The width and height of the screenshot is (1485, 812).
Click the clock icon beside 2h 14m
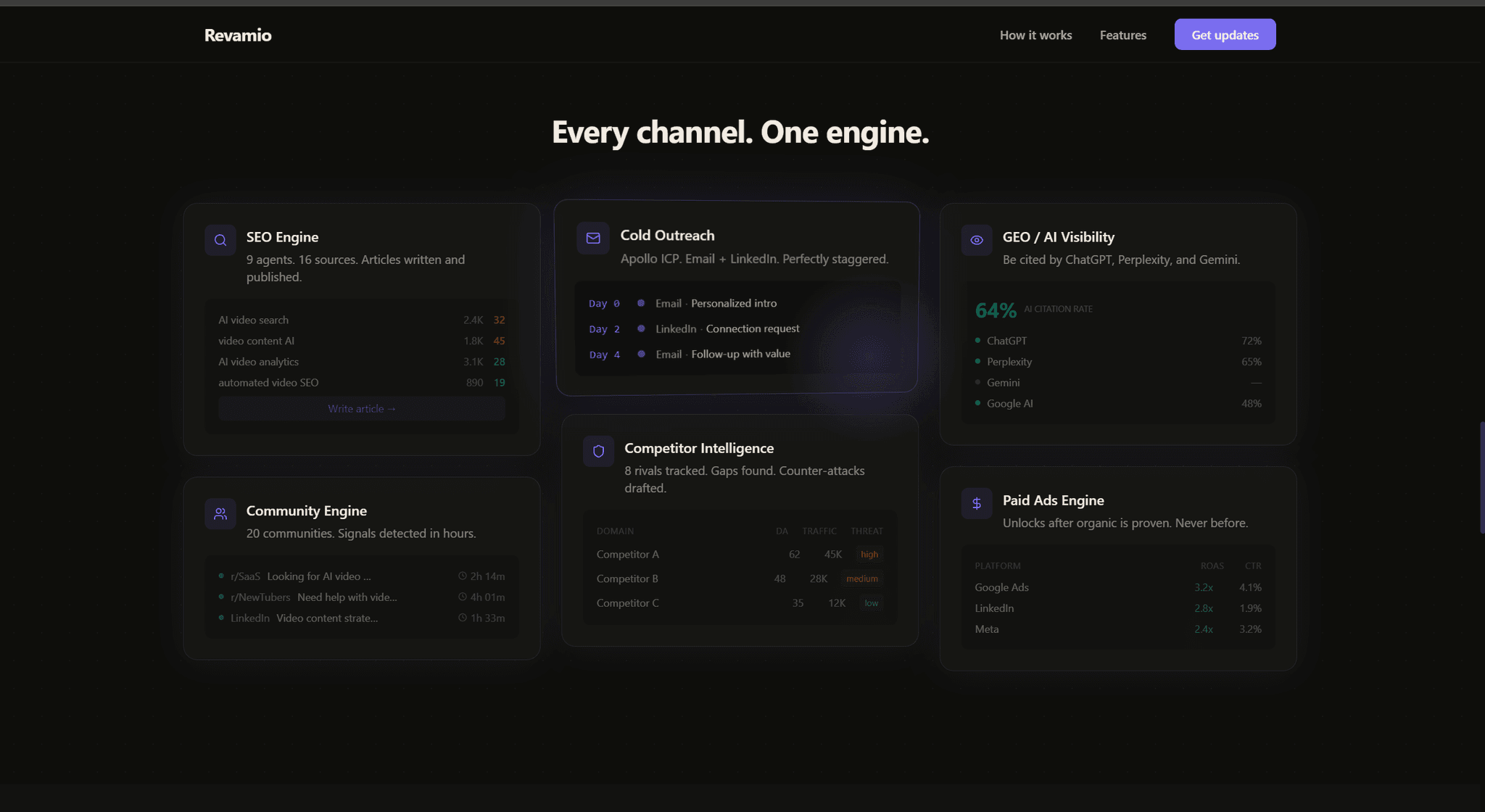pyautogui.click(x=463, y=576)
